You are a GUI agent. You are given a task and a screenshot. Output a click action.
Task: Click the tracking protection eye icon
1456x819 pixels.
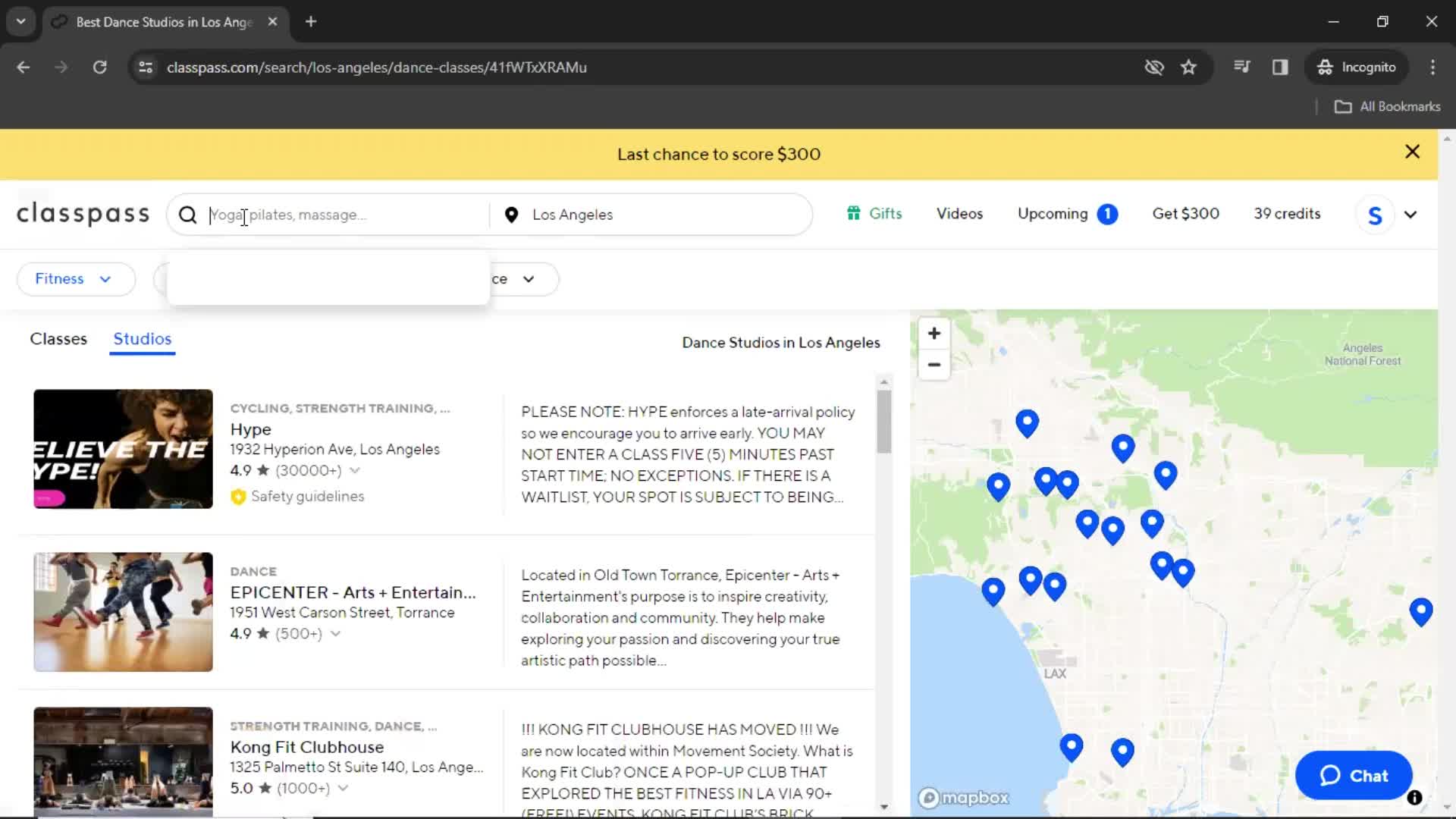point(1154,67)
